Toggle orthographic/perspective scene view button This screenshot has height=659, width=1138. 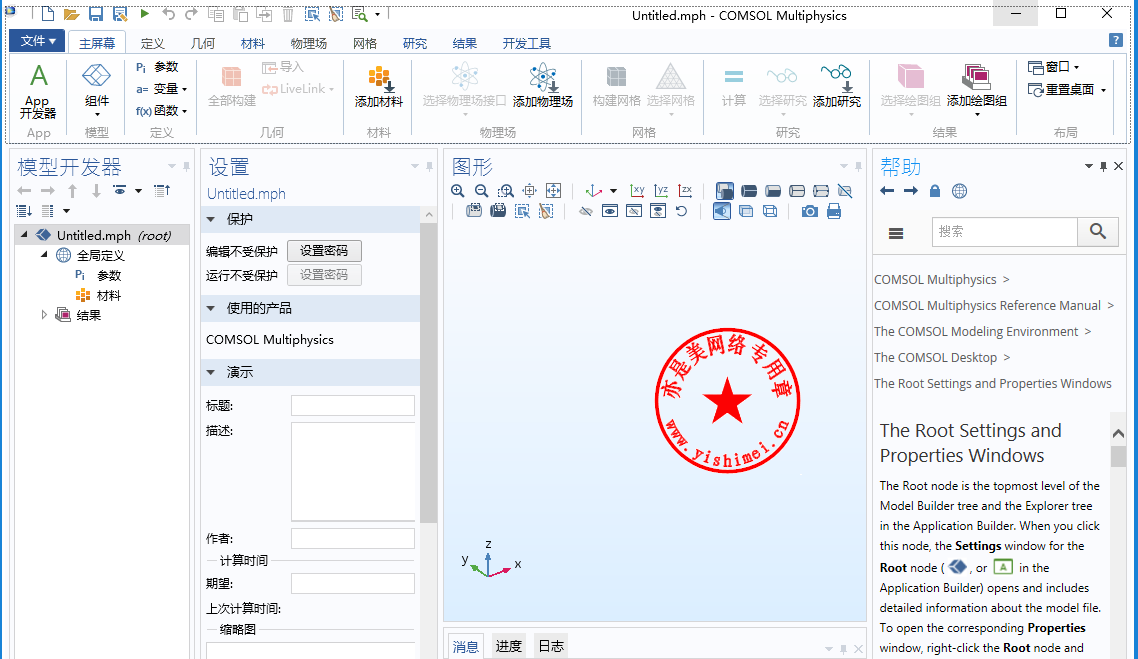(x=722, y=211)
